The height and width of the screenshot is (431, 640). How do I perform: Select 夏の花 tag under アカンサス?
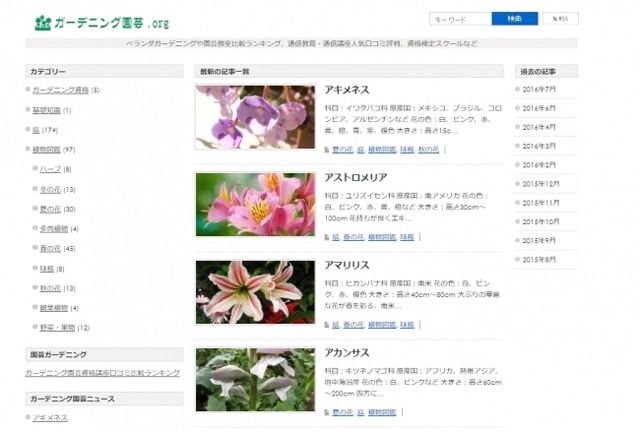point(342,412)
